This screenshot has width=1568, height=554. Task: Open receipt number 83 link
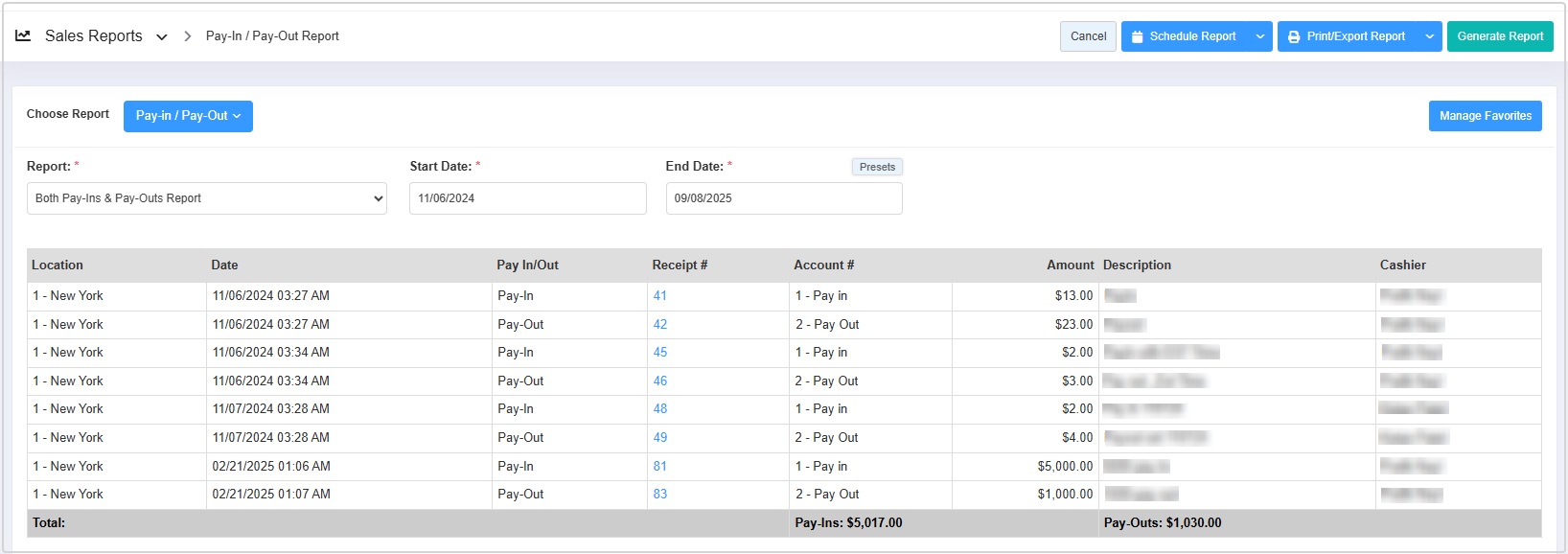pyautogui.click(x=660, y=495)
